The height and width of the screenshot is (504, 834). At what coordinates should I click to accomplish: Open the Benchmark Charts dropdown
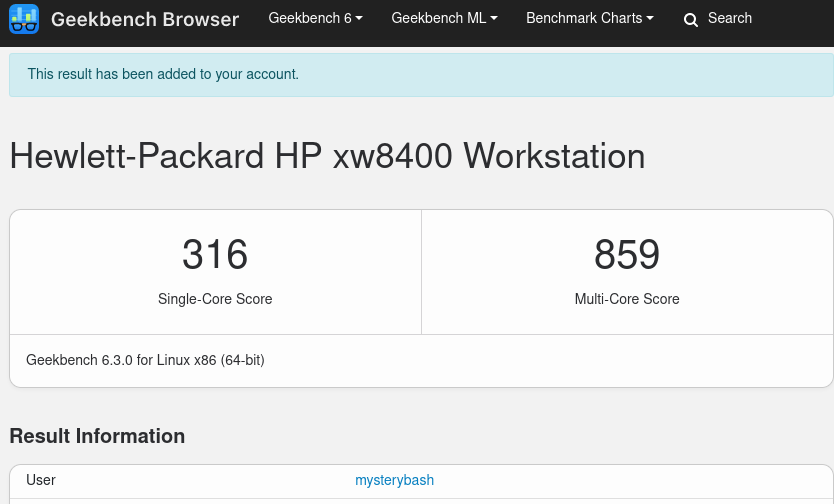(590, 18)
